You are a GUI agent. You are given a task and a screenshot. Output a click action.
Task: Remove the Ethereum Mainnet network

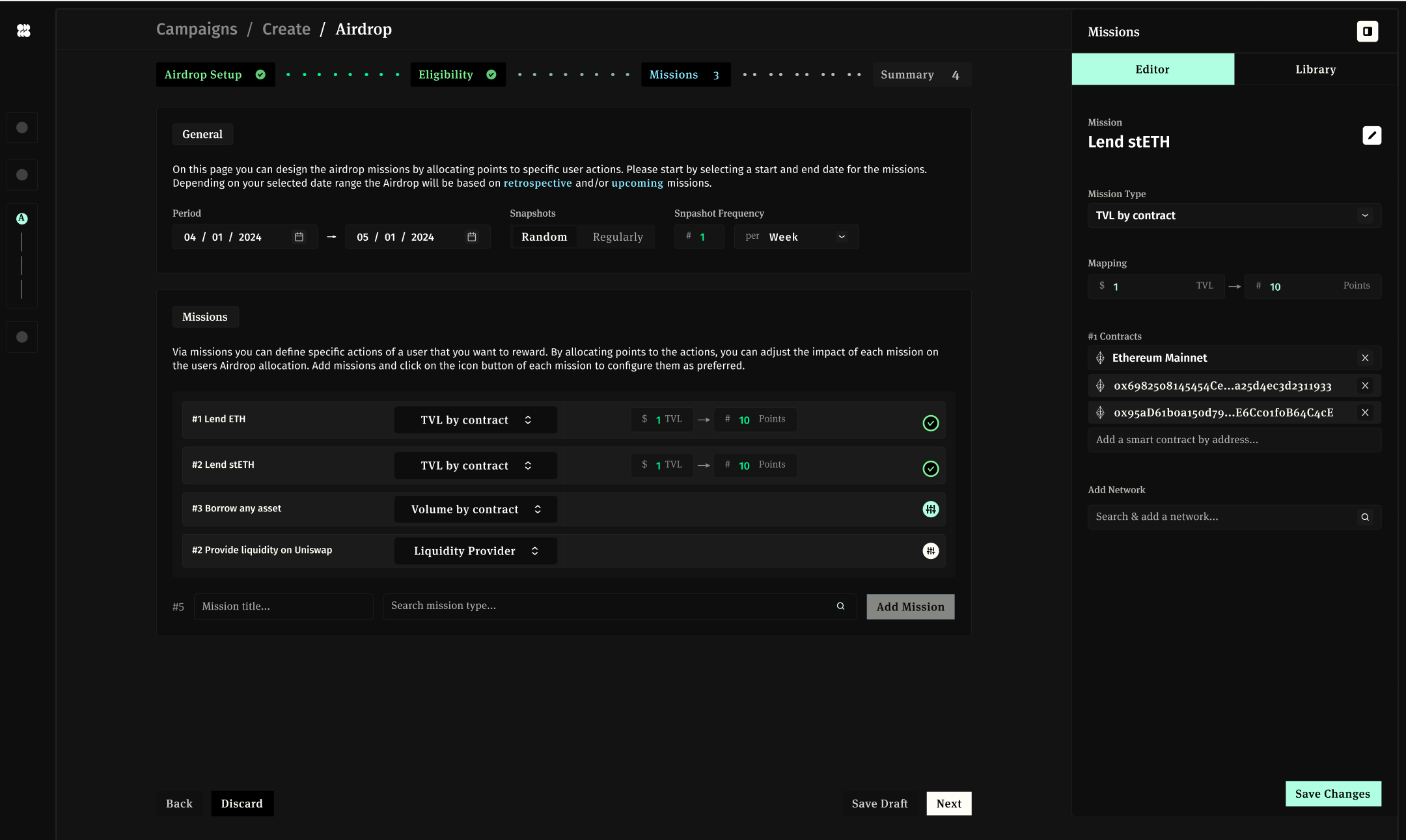1365,358
